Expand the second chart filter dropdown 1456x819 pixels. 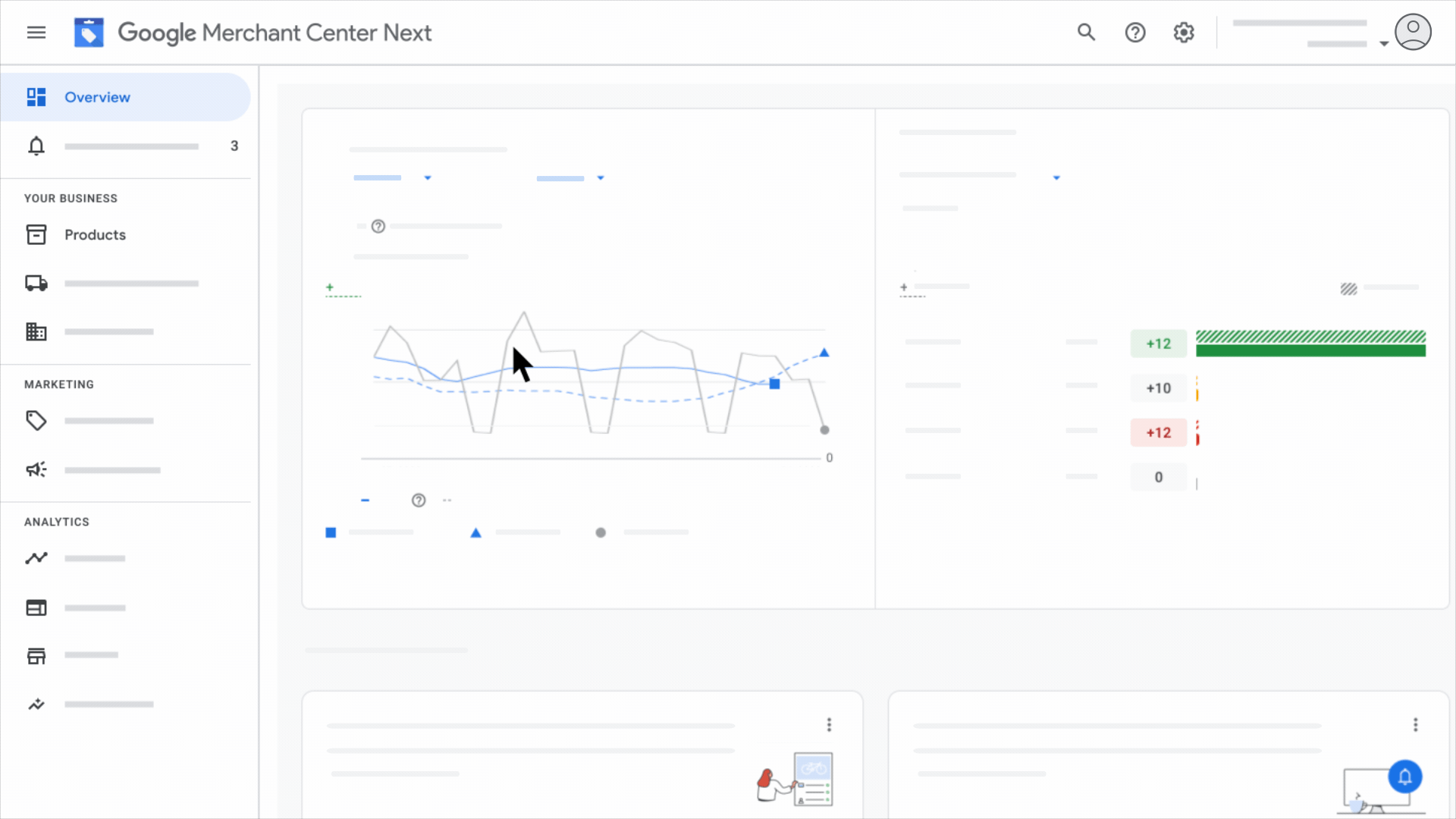(x=601, y=177)
